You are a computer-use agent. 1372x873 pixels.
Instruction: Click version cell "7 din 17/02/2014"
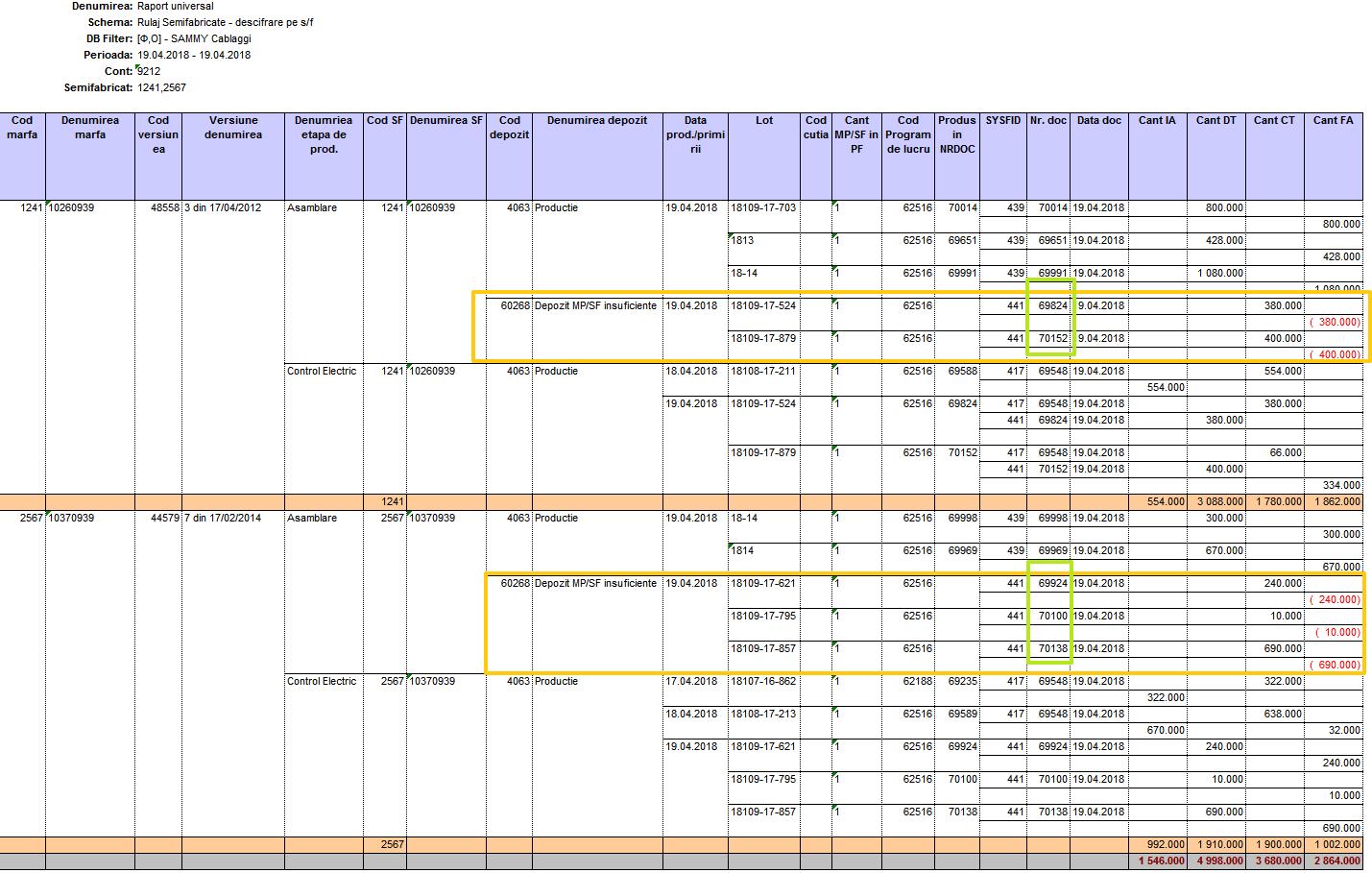coord(222,518)
